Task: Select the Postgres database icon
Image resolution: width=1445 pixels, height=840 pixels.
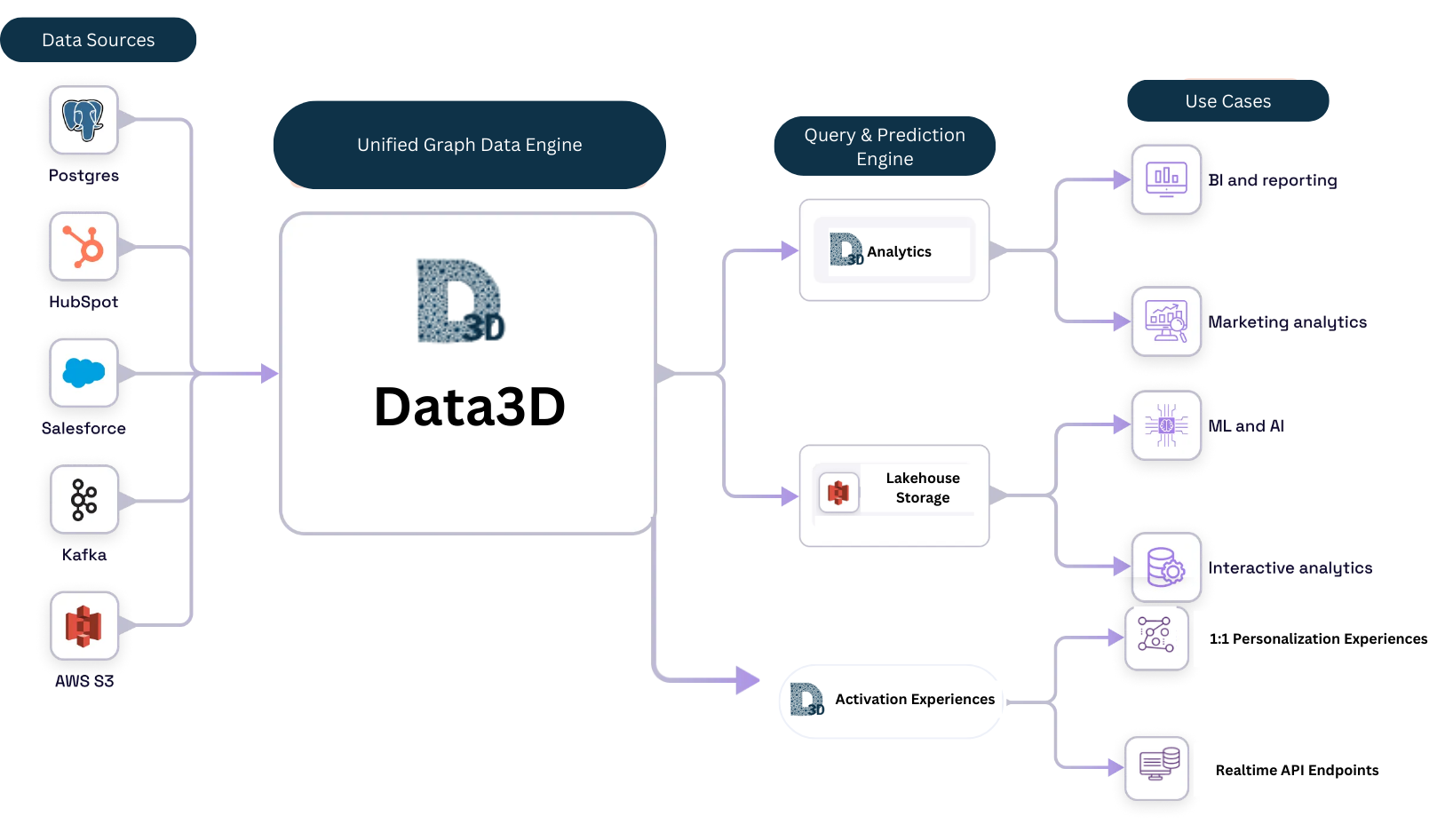Action: pyautogui.click(x=83, y=121)
